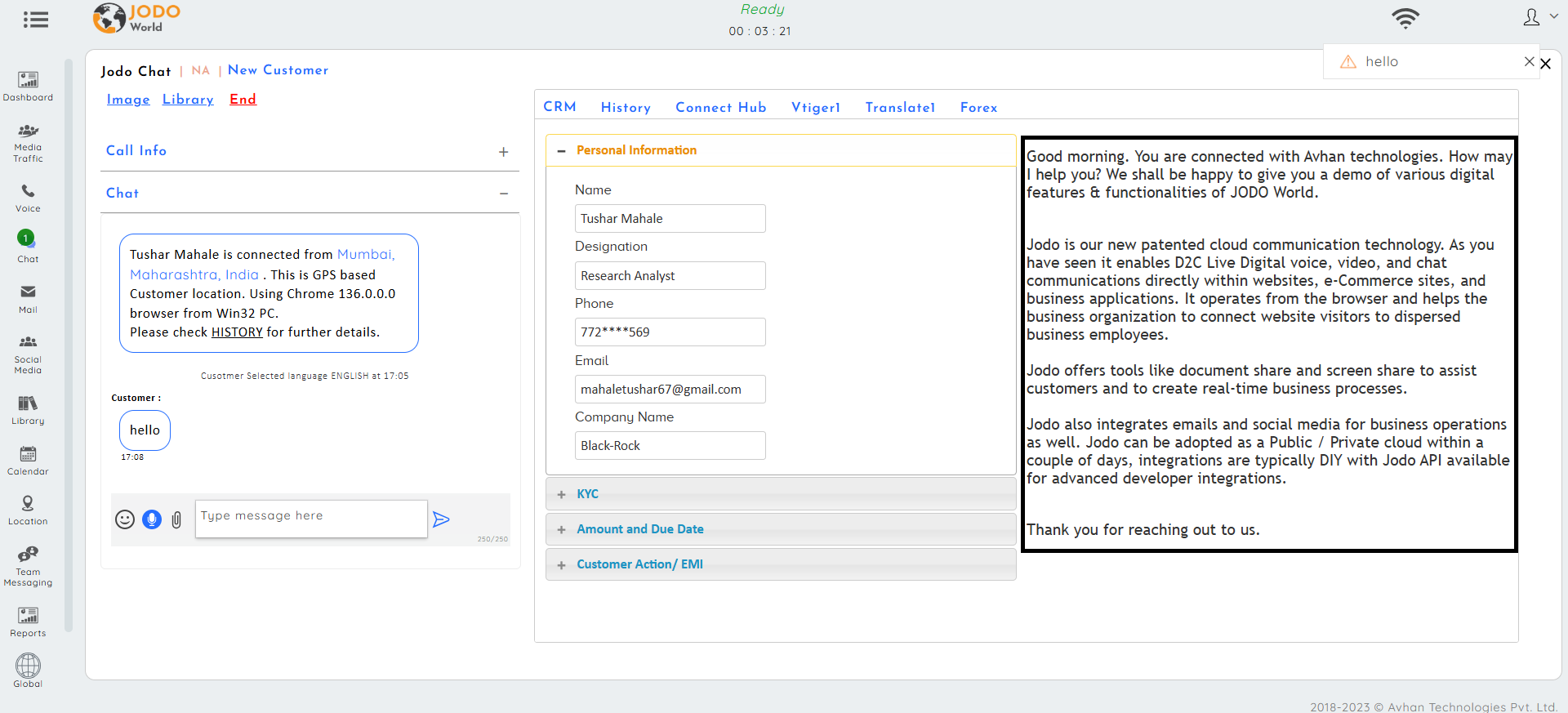Image resolution: width=1568 pixels, height=713 pixels.
Task: Click the JODO World logo
Action: click(137, 18)
